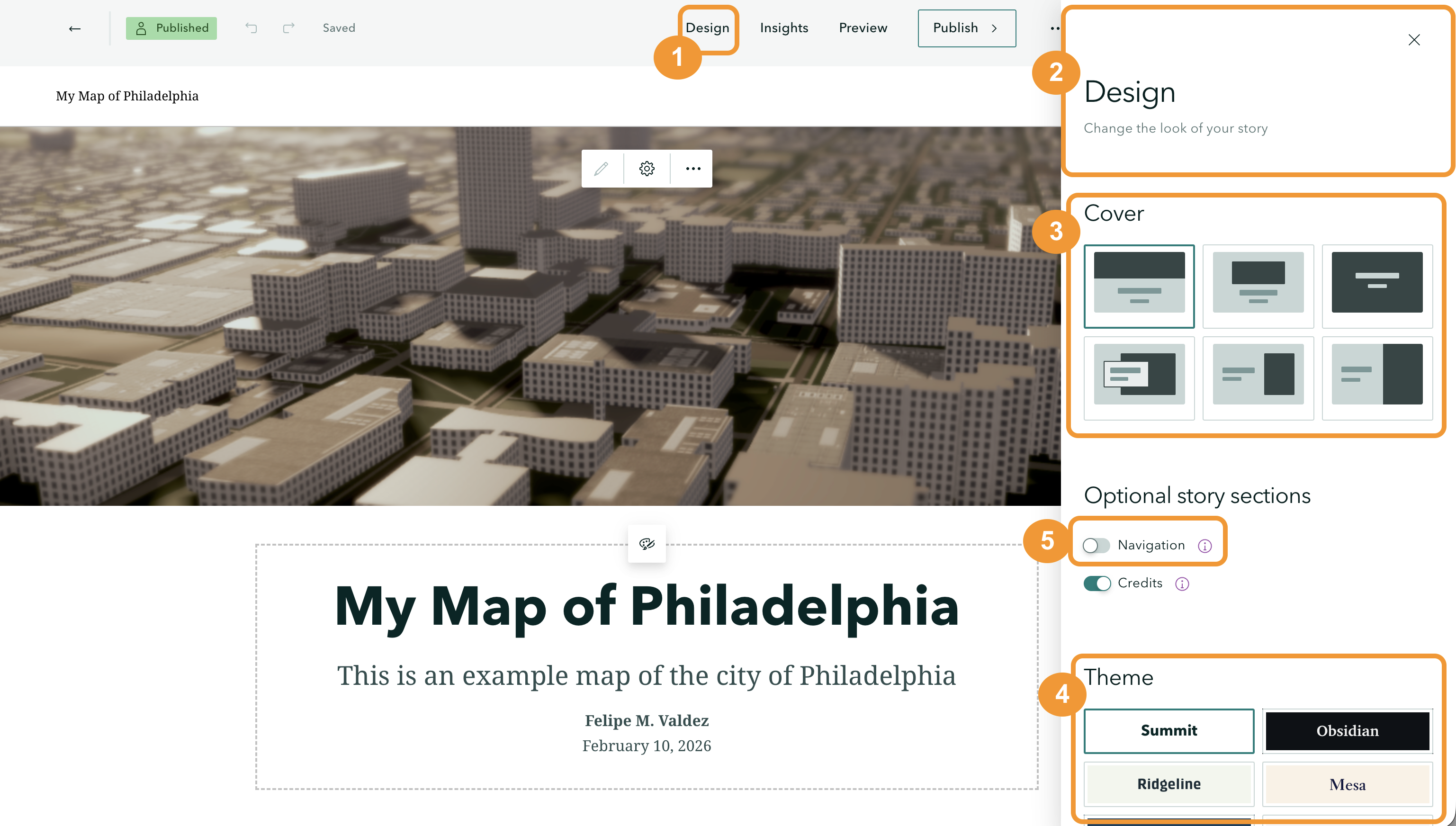1456x826 pixels.
Task: Choose the Ridgeline theme
Action: (1168, 784)
